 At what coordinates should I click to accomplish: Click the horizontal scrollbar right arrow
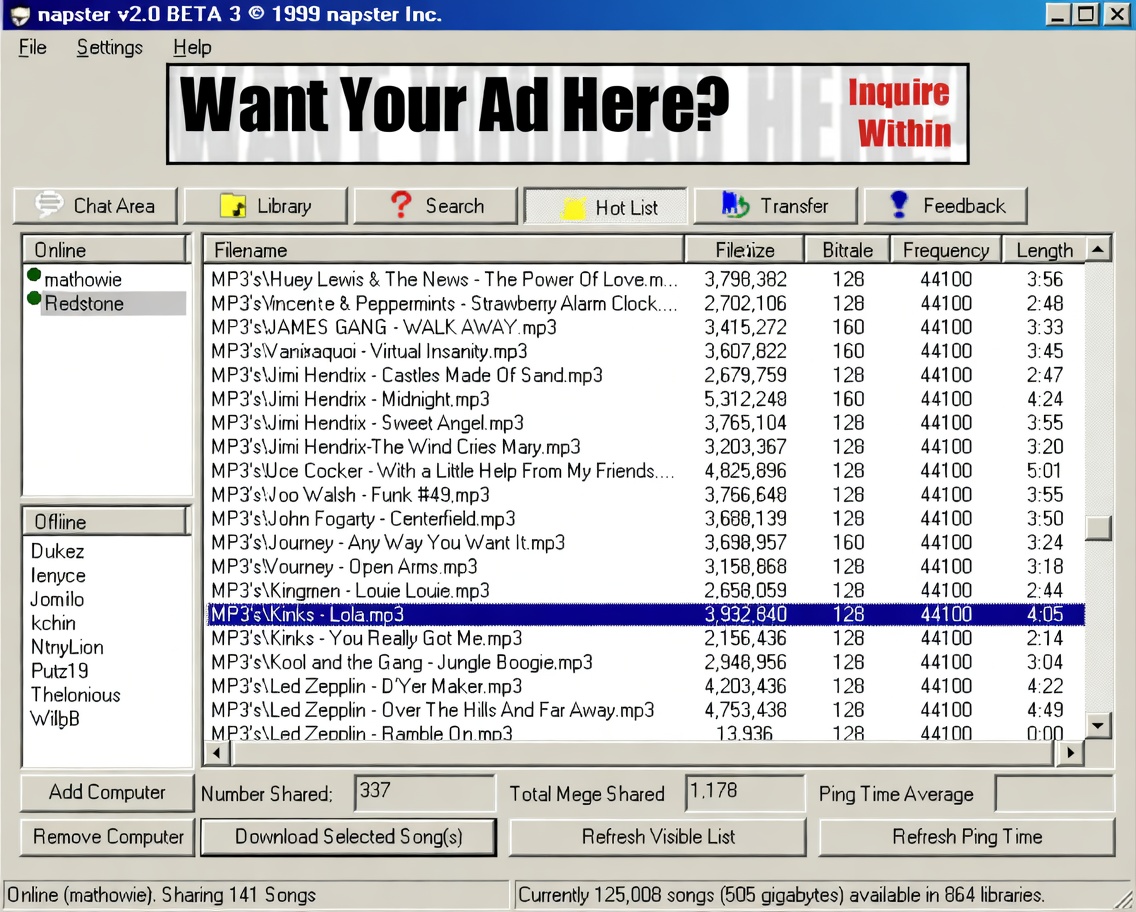pyautogui.click(x=1071, y=753)
